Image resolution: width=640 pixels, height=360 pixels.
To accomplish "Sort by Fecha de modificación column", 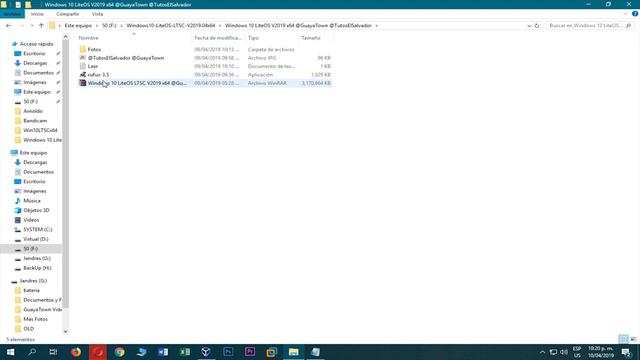I will coord(218,38).
